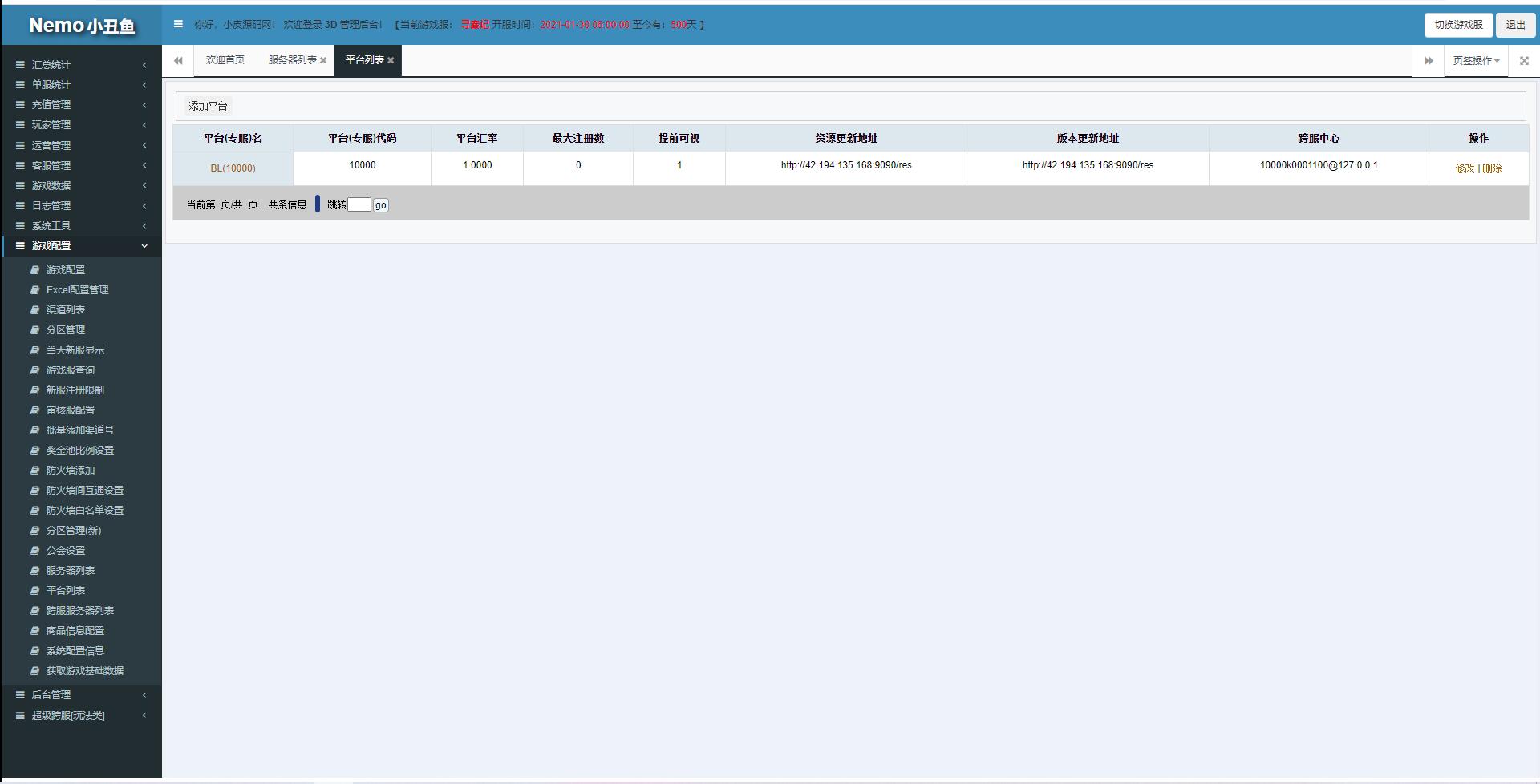The height and width of the screenshot is (784, 1540).
Task: Open the 页签操作 dropdown
Action: tap(1476, 61)
